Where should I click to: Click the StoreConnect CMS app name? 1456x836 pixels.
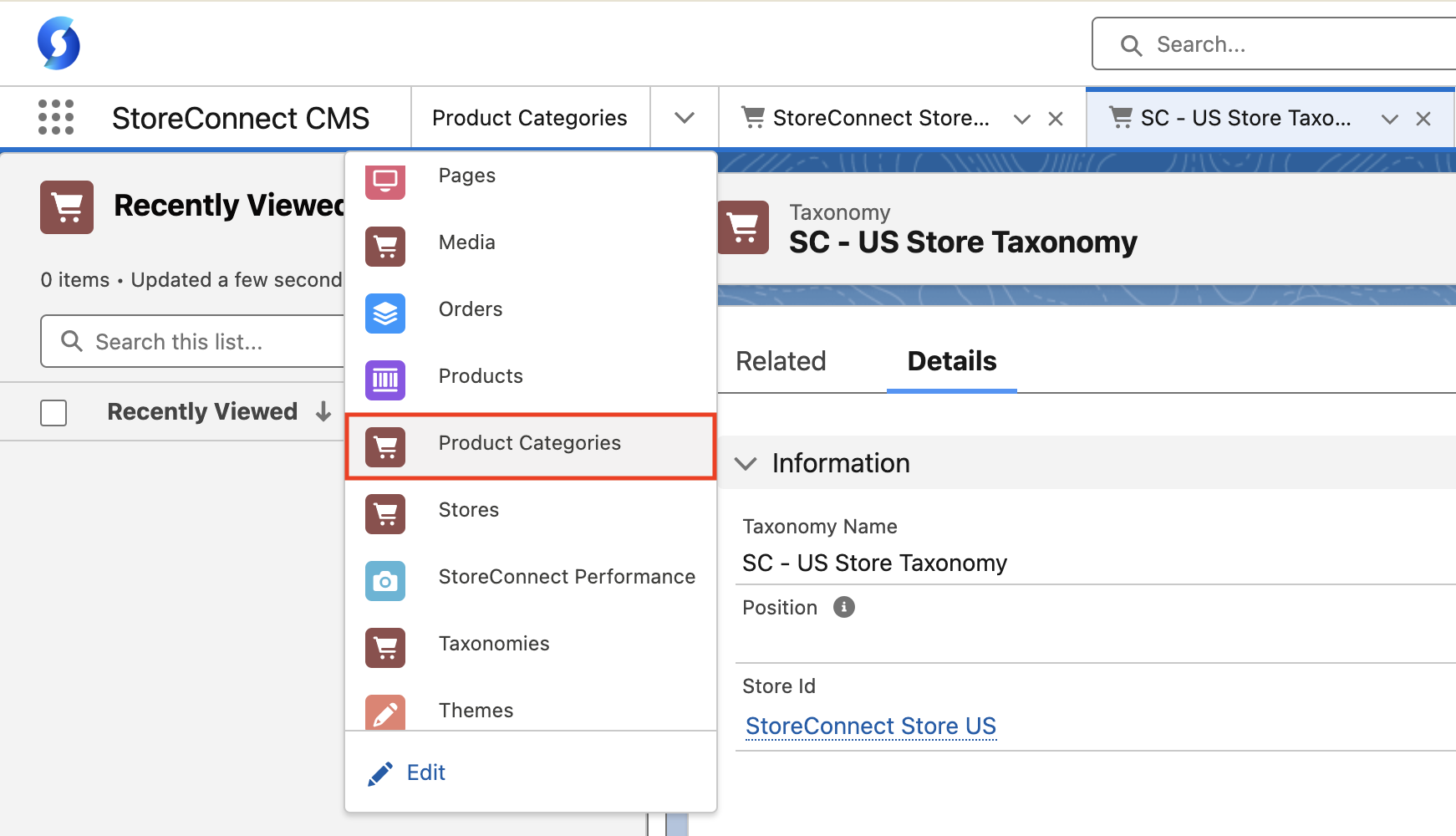pyautogui.click(x=241, y=118)
